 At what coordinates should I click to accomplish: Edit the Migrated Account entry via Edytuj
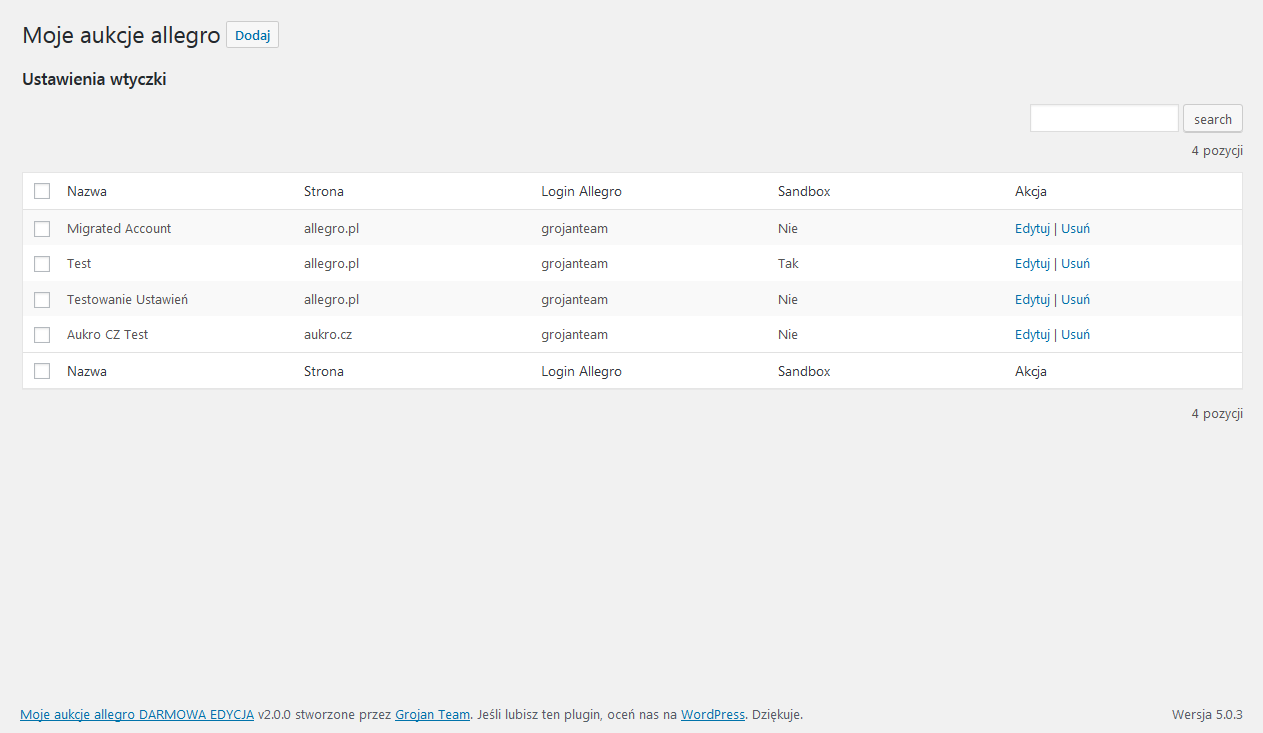(1032, 228)
